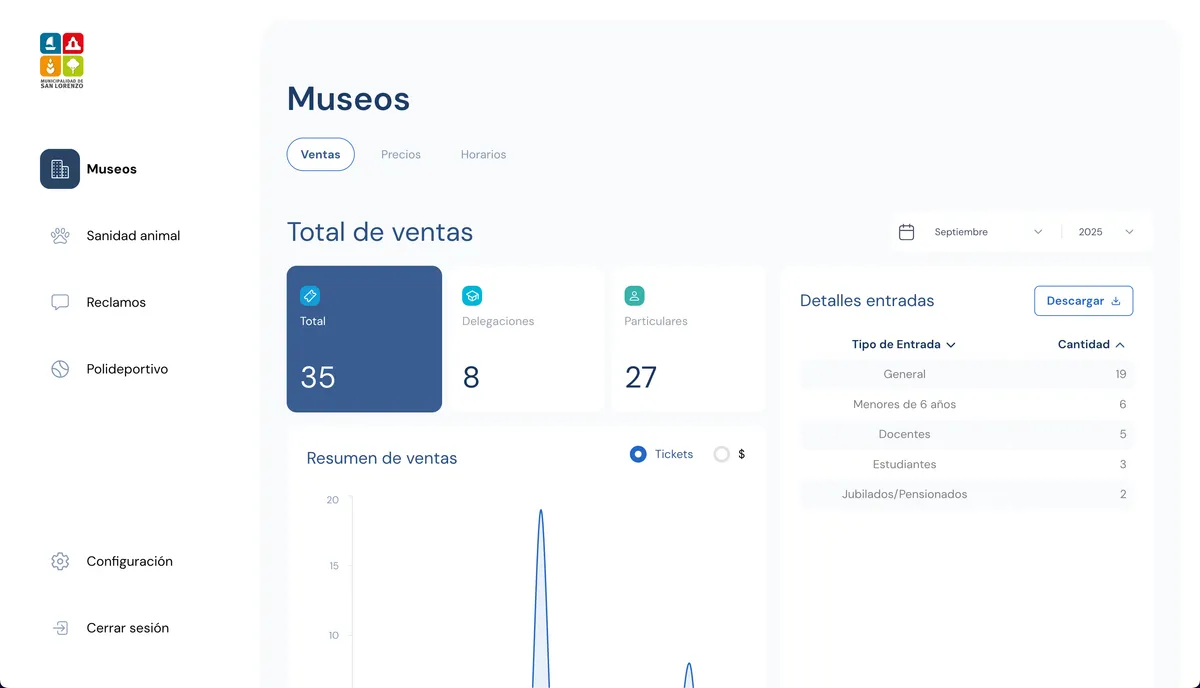Click the Sanidad animal paw icon
Viewport: 1200px width, 688px height.
[60, 236]
